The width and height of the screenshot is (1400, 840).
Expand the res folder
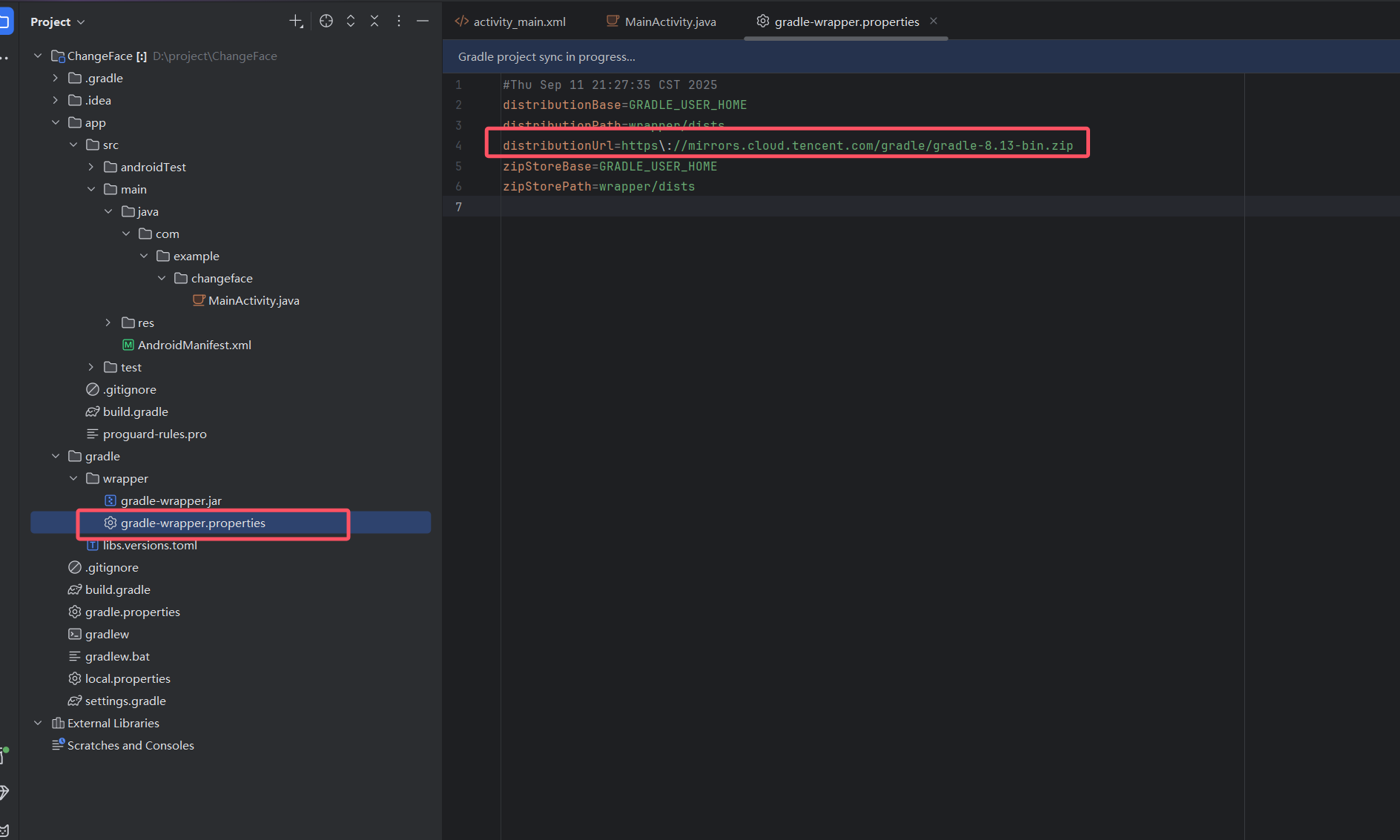pyautogui.click(x=108, y=323)
